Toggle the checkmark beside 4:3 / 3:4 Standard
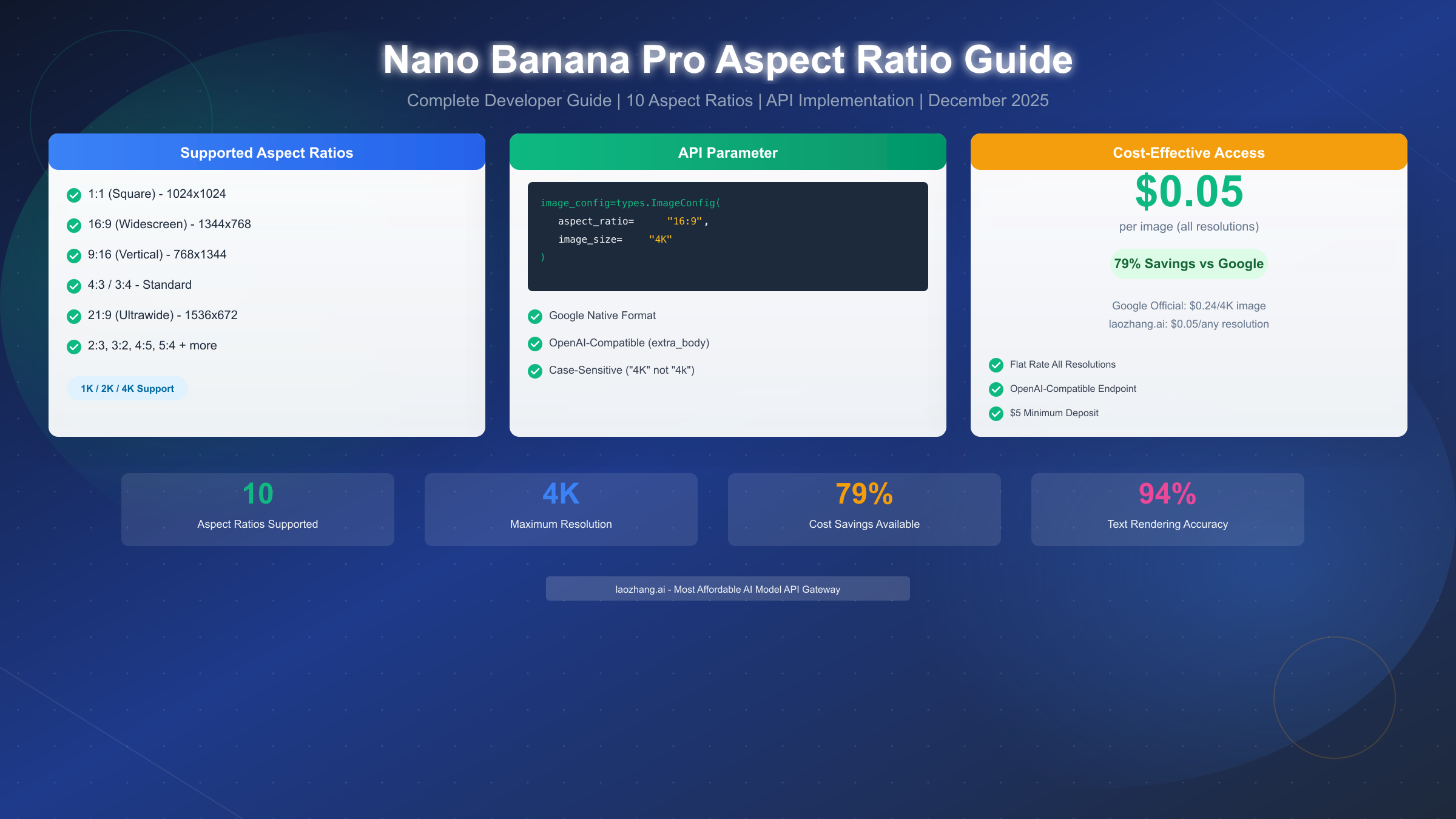The image size is (1456, 819). tap(74, 286)
